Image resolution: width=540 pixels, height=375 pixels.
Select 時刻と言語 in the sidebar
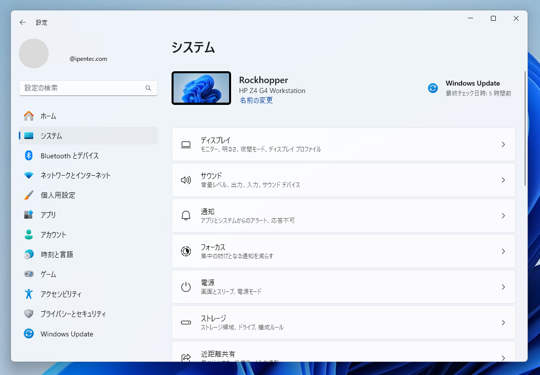pos(88,254)
